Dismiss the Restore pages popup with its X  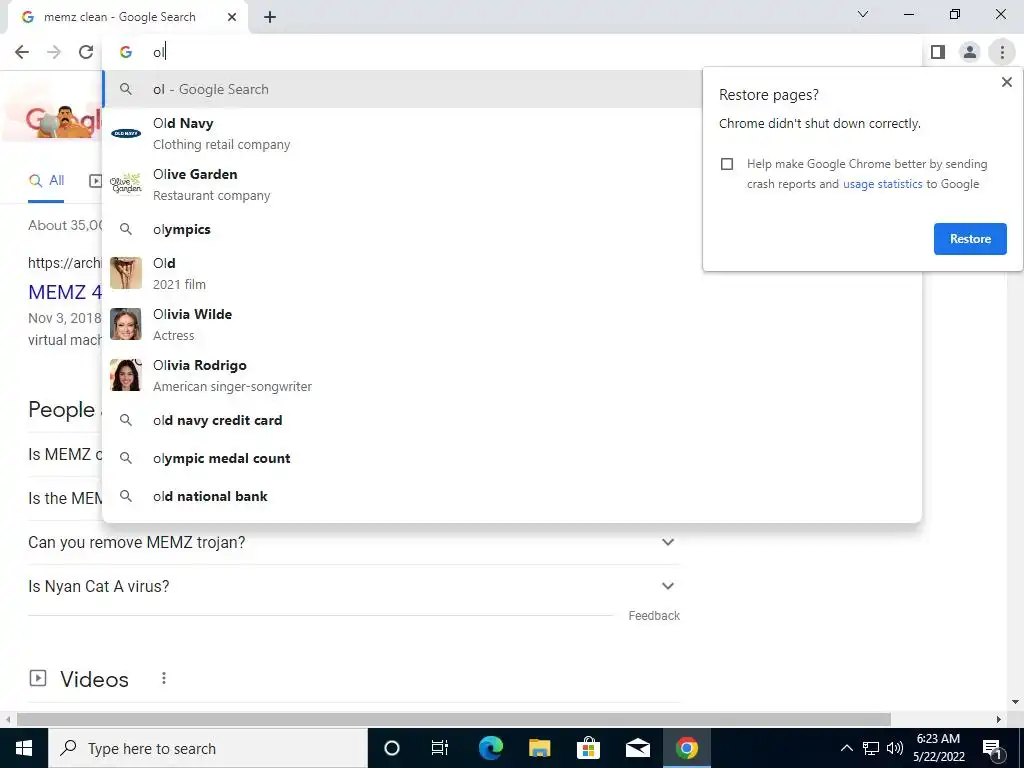click(1006, 82)
